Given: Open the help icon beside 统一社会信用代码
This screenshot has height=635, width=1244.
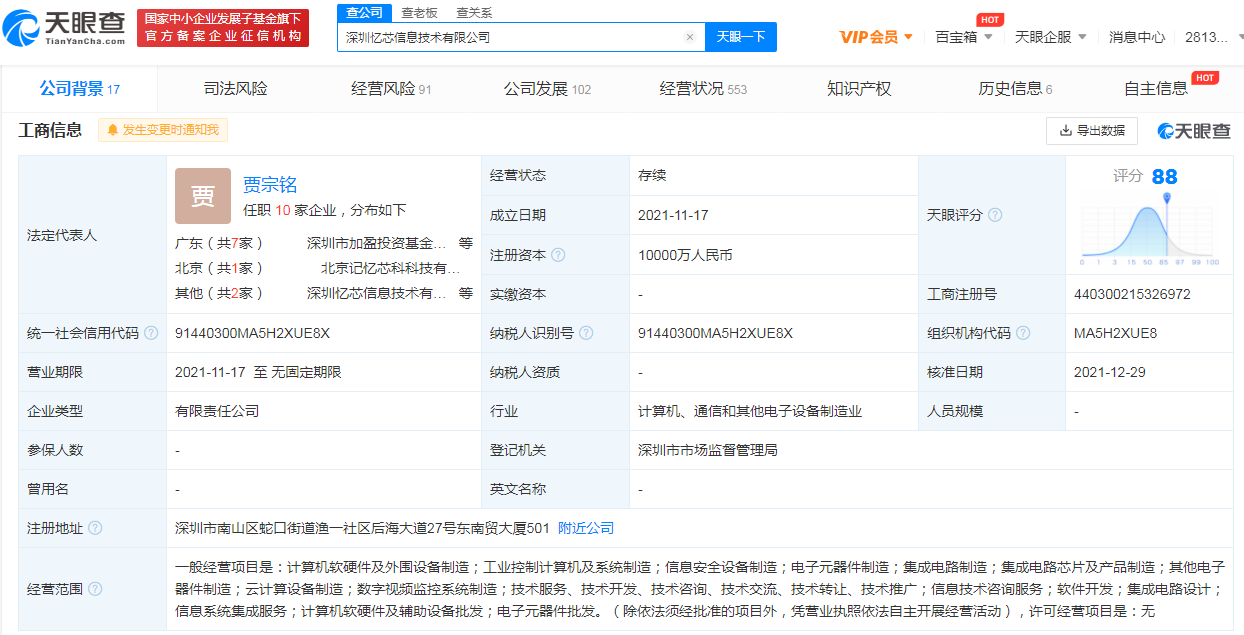Looking at the screenshot, I should point(150,333).
